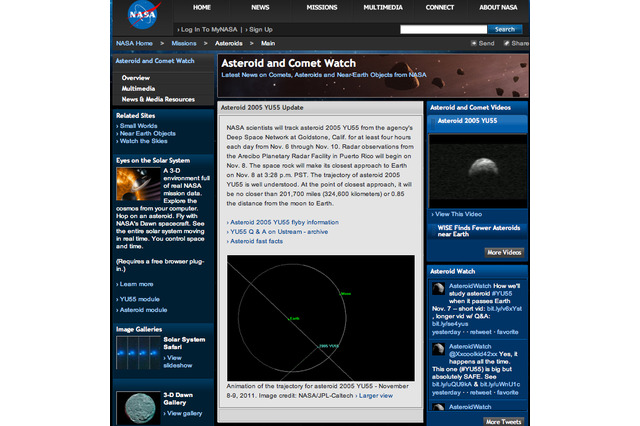The height and width of the screenshot is (426, 640).
Task: Click Log In To MyNASA link
Action: tap(209, 29)
